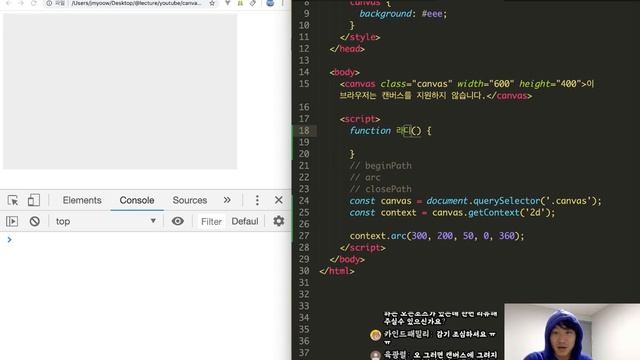Click the webcam video thumbnail
This screenshot has width=640, height=360.
click(572, 331)
